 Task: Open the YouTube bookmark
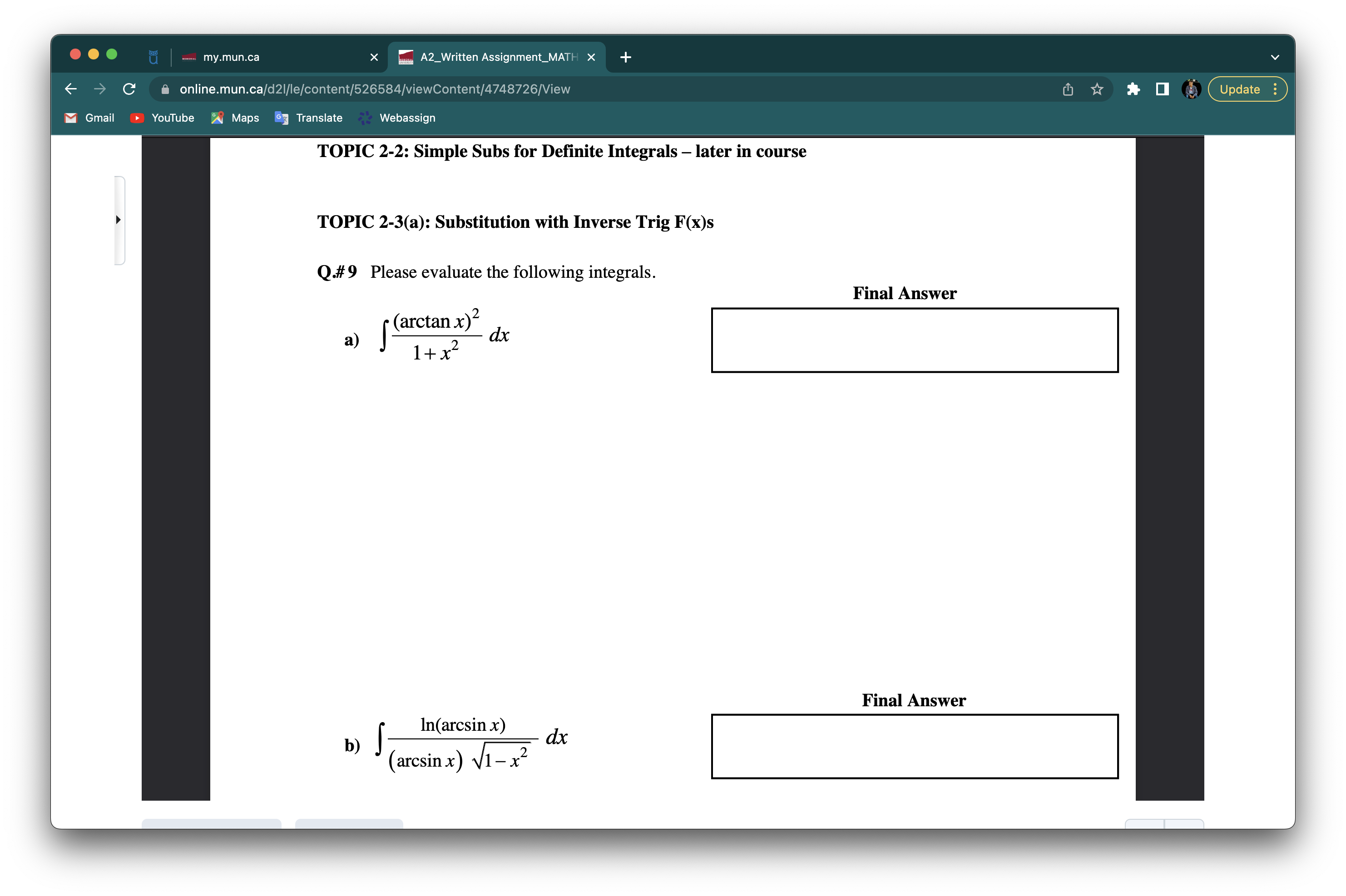pos(162,118)
